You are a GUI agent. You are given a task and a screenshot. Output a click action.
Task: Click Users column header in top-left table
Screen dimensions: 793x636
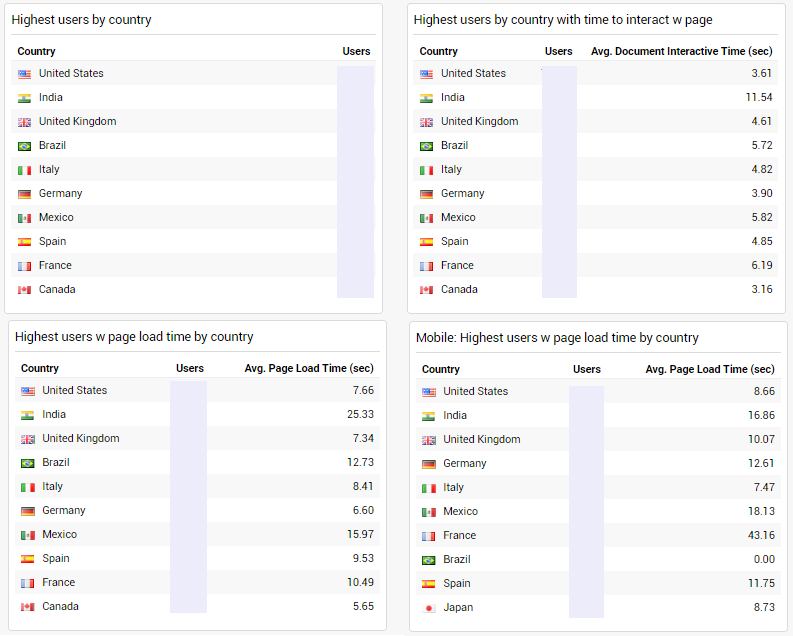(356, 51)
